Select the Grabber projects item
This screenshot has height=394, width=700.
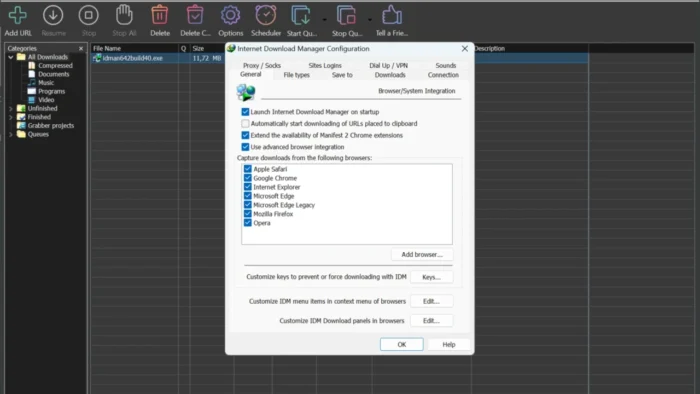coord(50,126)
